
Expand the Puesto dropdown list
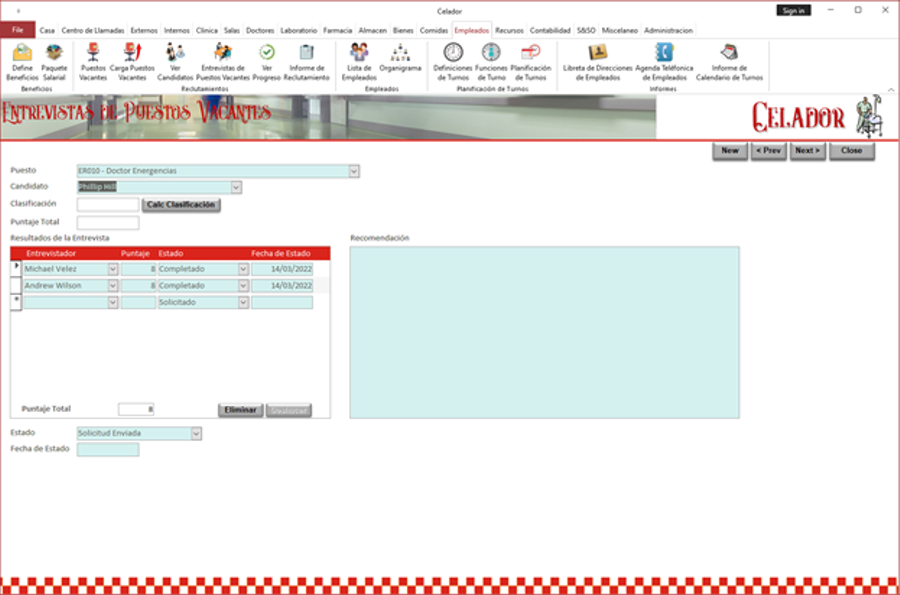[x=353, y=171]
